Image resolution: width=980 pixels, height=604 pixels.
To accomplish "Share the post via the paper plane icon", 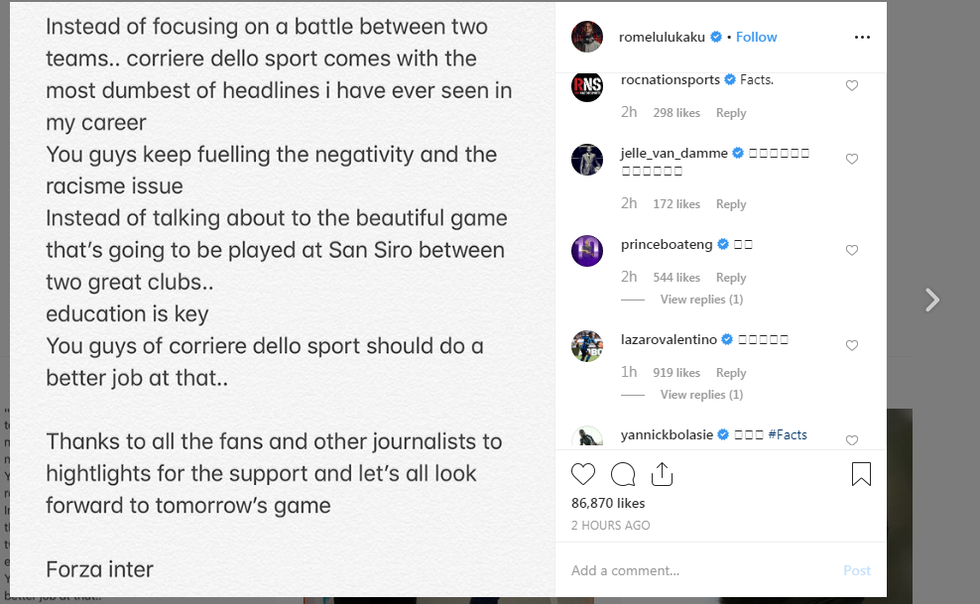I will coord(661,474).
